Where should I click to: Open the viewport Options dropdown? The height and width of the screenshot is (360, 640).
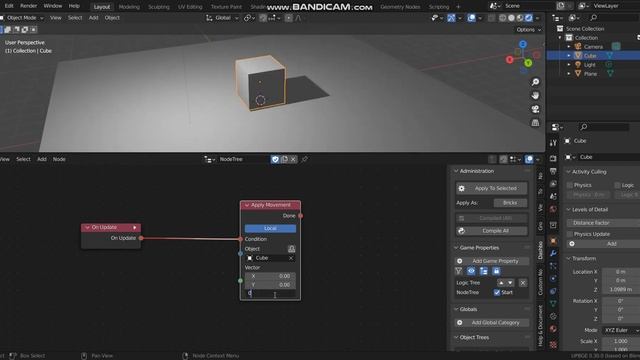pyautogui.click(x=529, y=30)
